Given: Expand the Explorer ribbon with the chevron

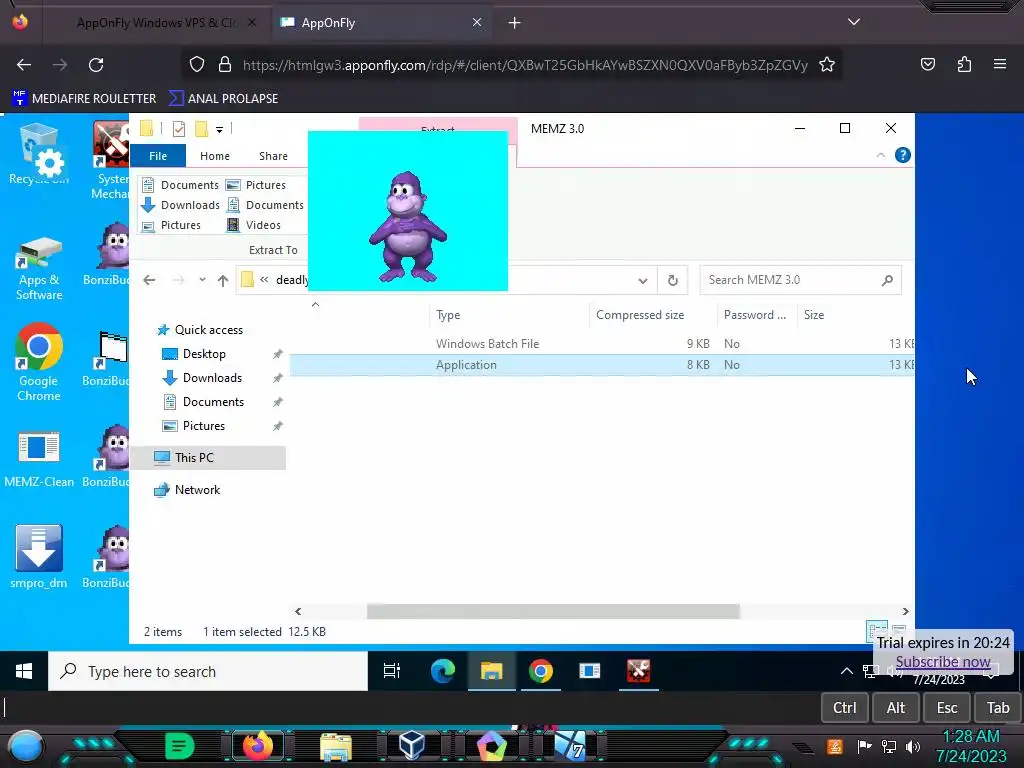Looking at the screenshot, I should [x=880, y=155].
